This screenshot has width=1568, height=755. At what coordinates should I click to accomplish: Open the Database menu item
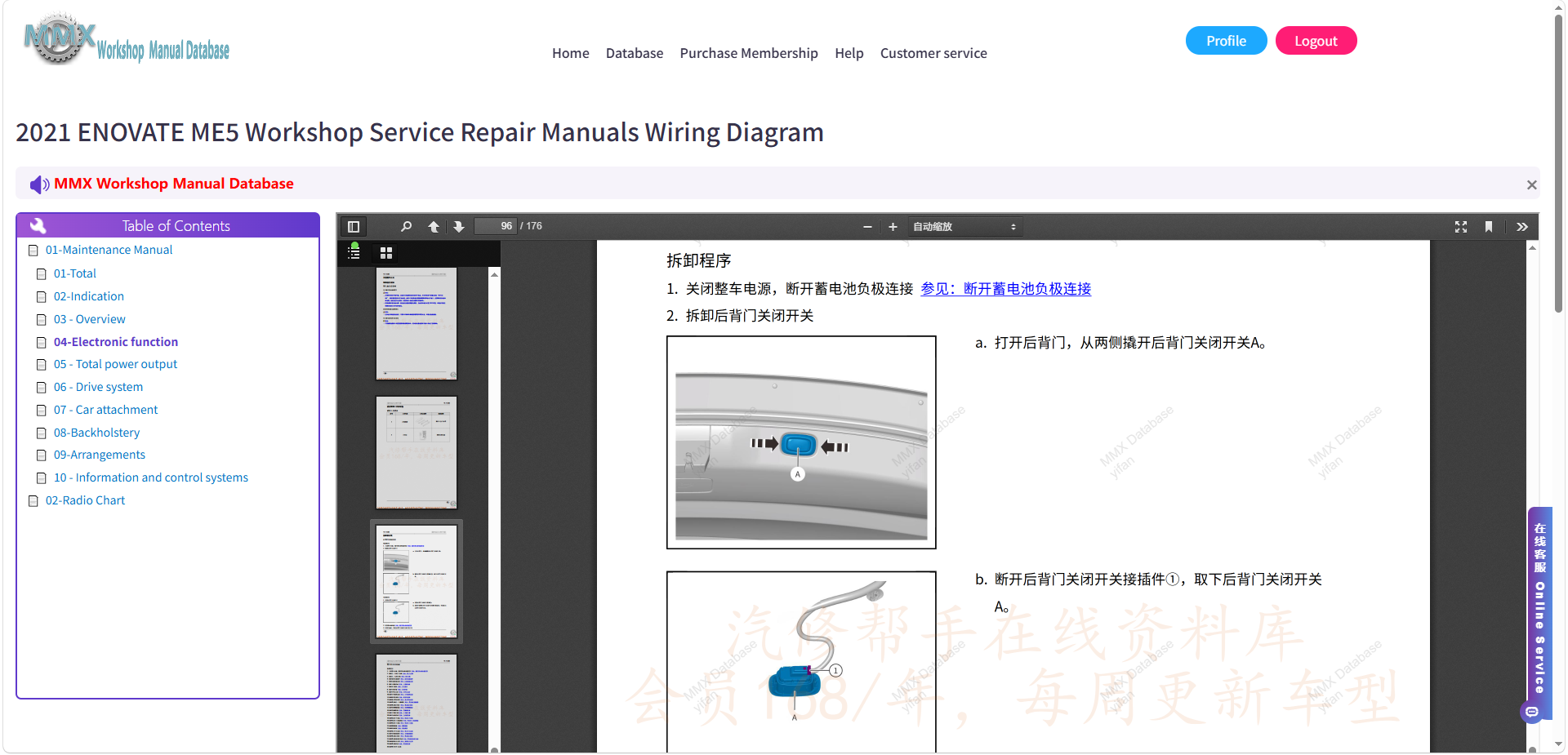635,53
